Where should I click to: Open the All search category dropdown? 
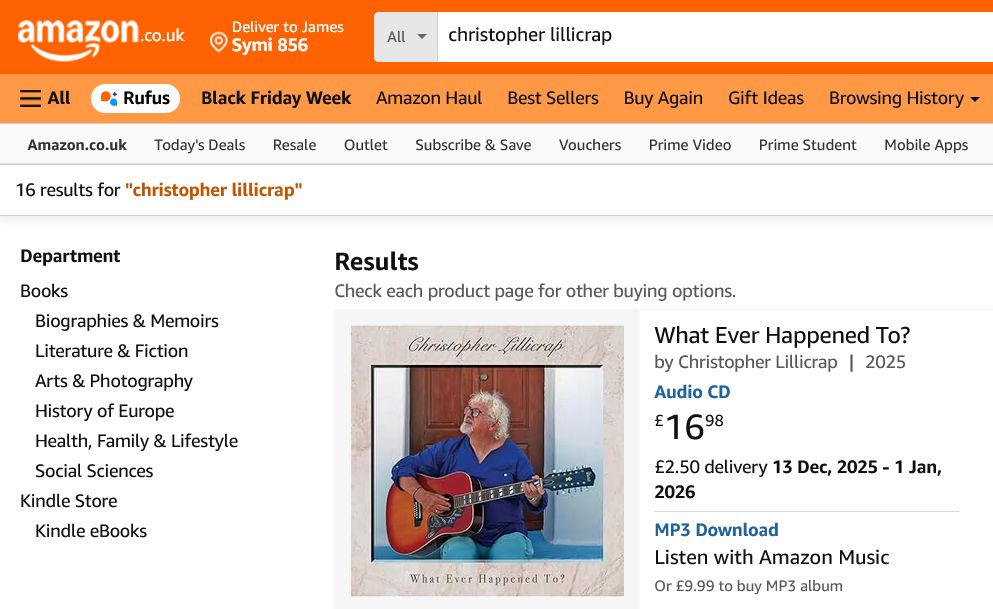click(x=406, y=37)
